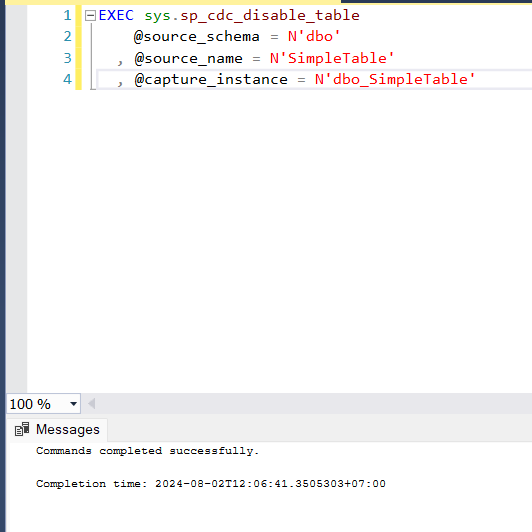Click the @source_name parameter
This screenshot has height=532, width=532.
(x=189, y=58)
